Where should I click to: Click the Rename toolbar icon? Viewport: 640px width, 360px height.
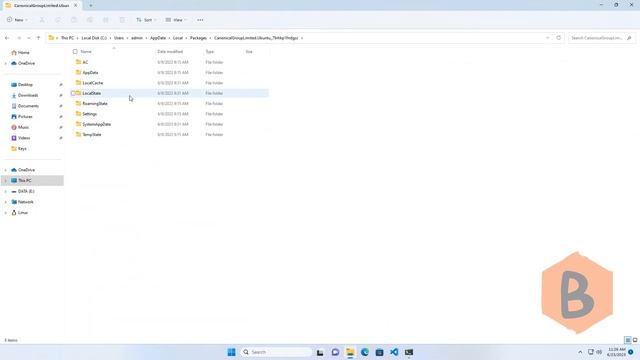click(x=90, y=20)
